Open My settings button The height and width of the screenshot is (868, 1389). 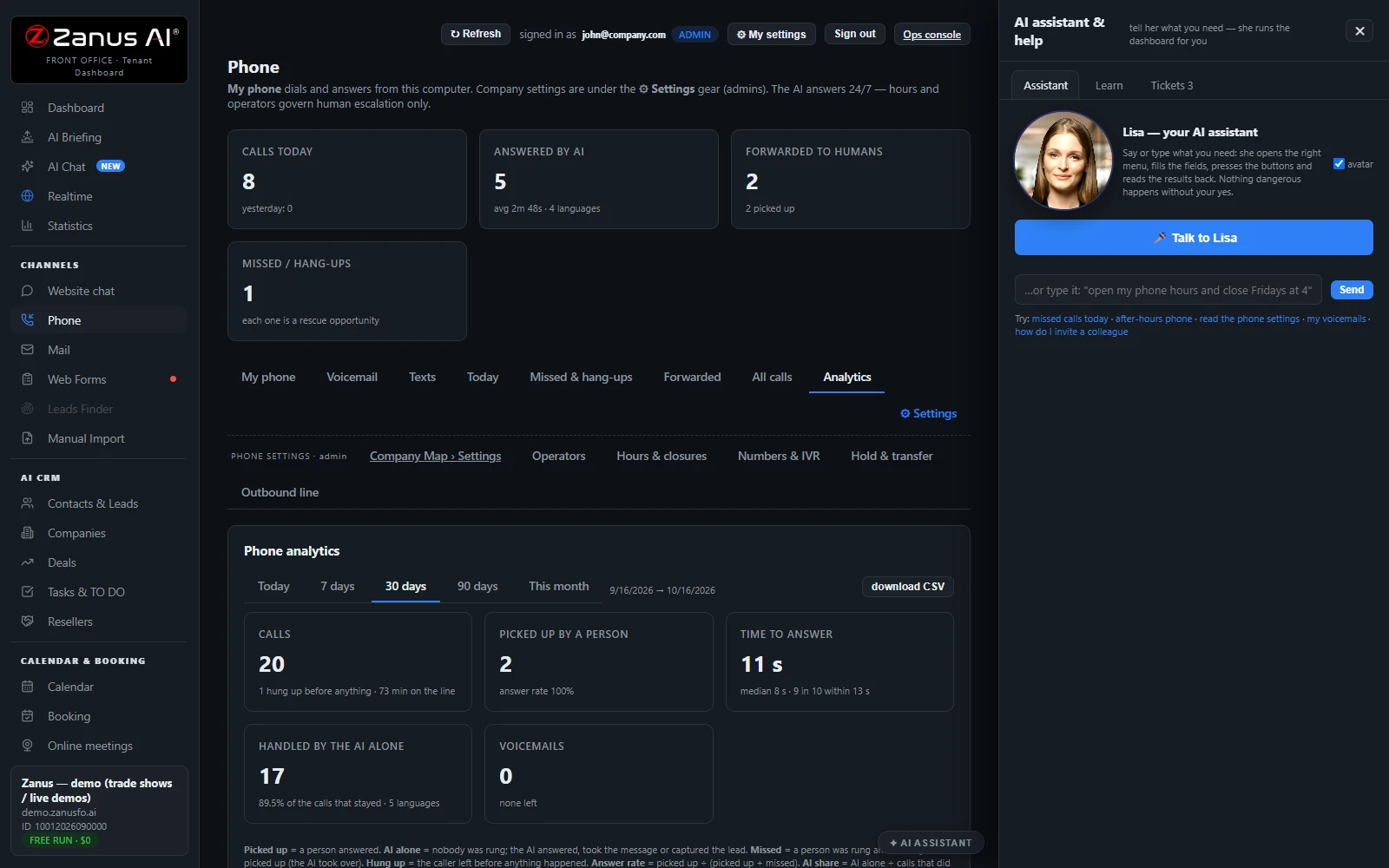772,34
